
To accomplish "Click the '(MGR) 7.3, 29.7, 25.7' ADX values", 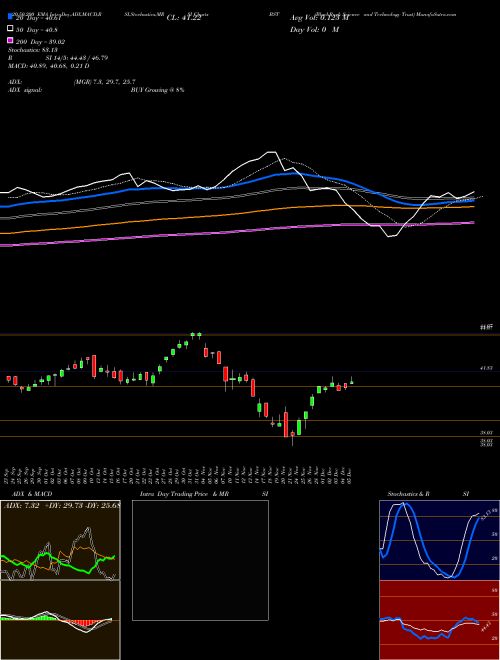I will click(104, 82).
